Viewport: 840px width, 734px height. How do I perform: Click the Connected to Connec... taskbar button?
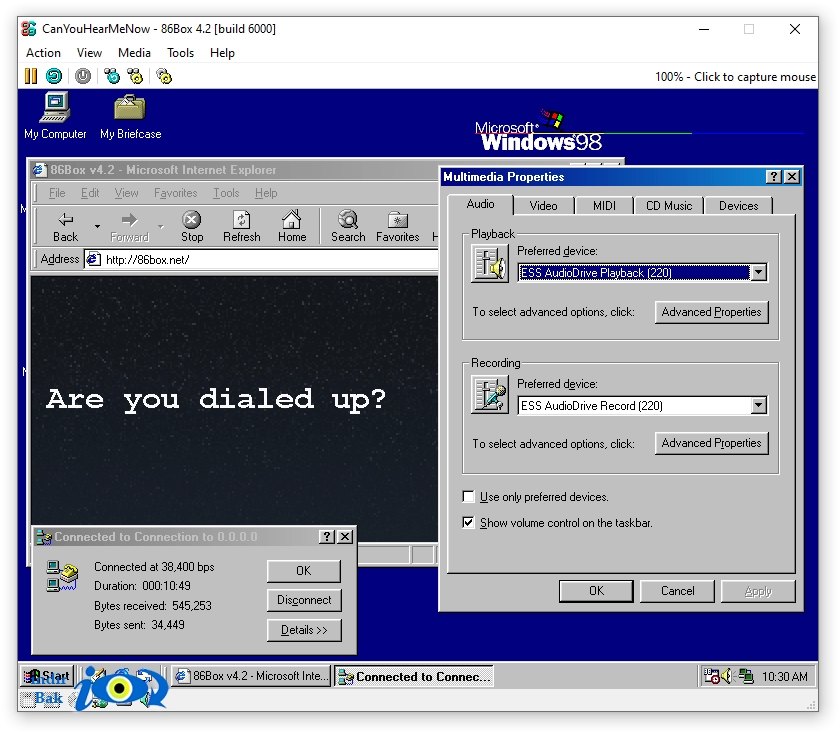[x=414, y=676]
